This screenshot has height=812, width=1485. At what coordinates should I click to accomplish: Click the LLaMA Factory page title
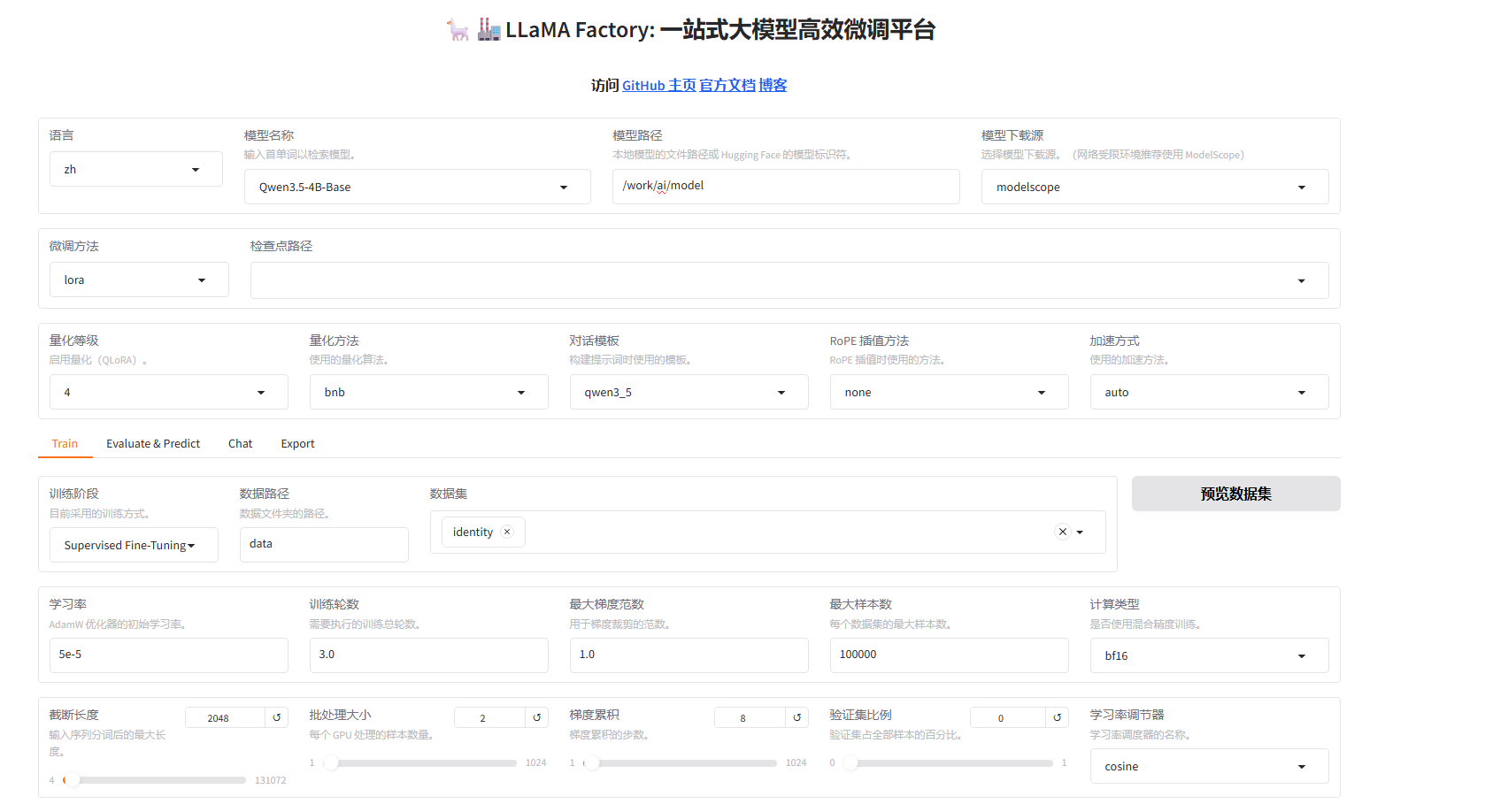690,30
